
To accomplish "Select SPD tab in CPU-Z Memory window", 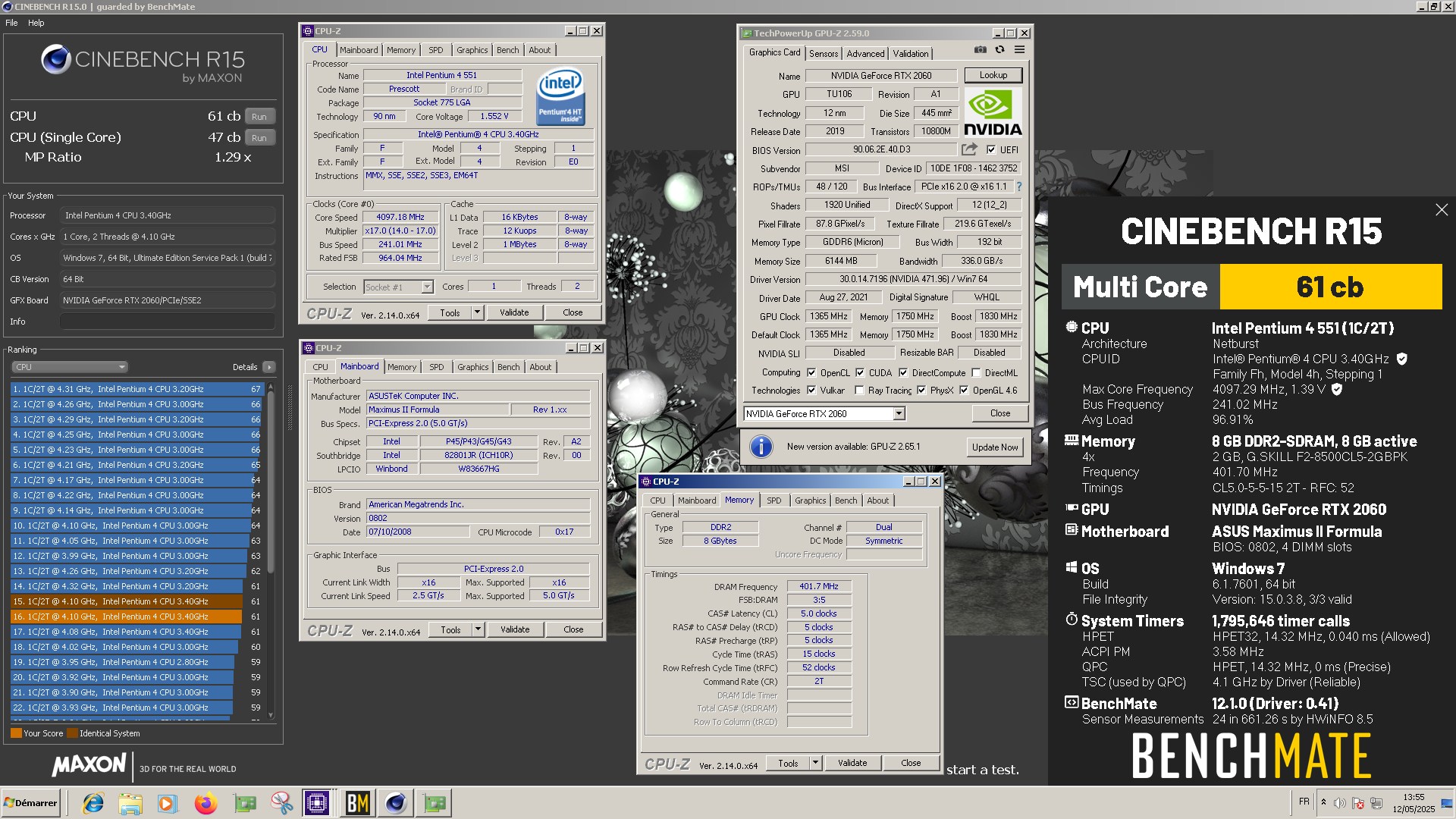I will (773, 500).
